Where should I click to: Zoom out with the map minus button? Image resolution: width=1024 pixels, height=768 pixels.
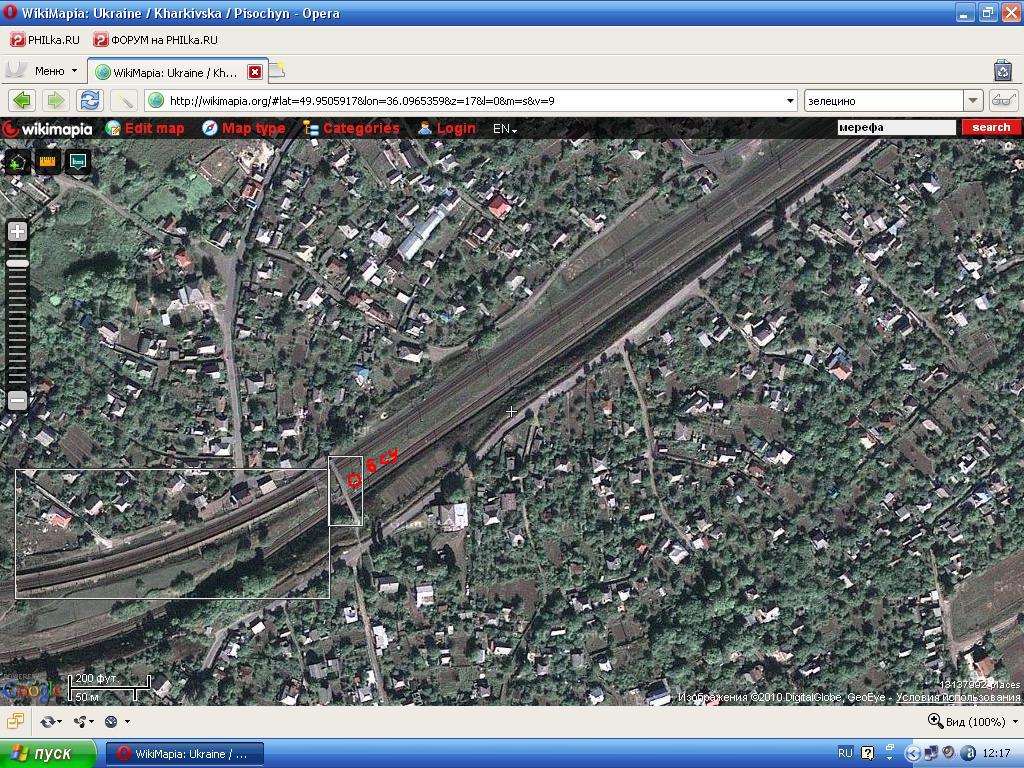tap(17, 400)
